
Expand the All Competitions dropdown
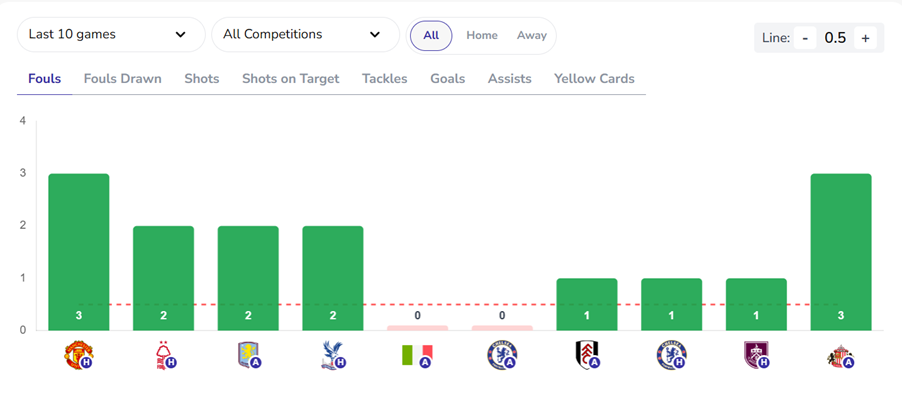304,35
